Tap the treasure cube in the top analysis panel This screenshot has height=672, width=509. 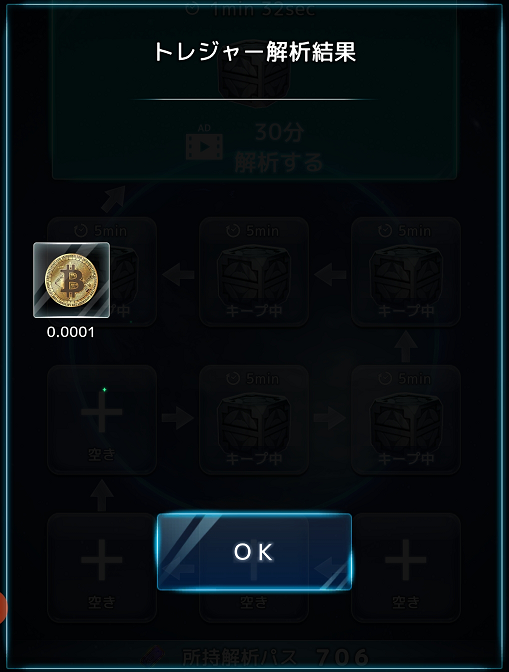pyautogui.click(x=254, y=75)
